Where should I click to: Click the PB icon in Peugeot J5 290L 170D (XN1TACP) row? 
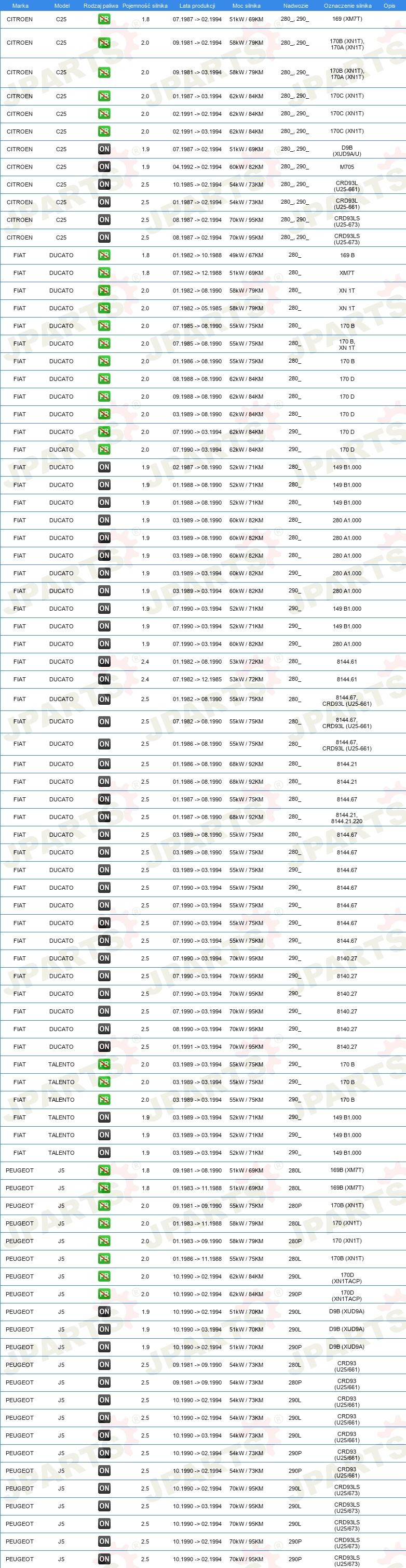coord(104,1276)
